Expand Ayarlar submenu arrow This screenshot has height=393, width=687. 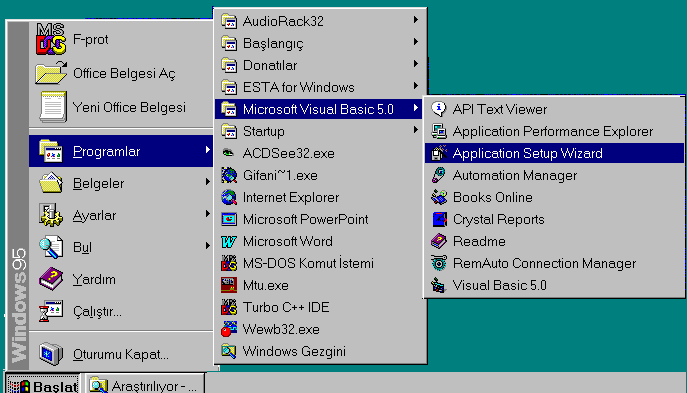tap(207, 214)
